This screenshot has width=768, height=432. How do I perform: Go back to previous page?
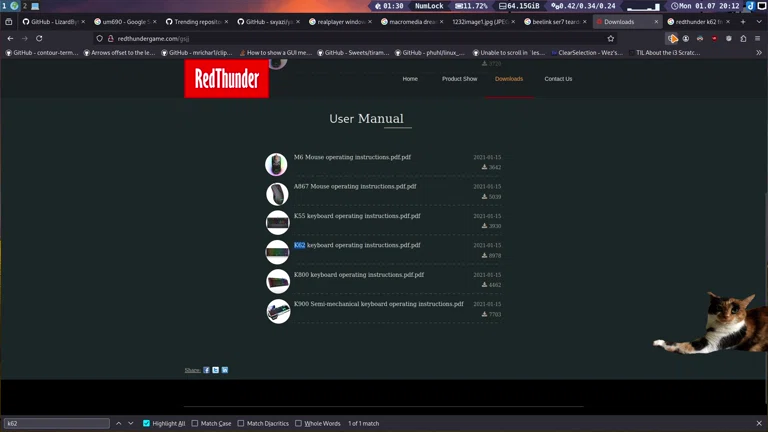(10, 38)
